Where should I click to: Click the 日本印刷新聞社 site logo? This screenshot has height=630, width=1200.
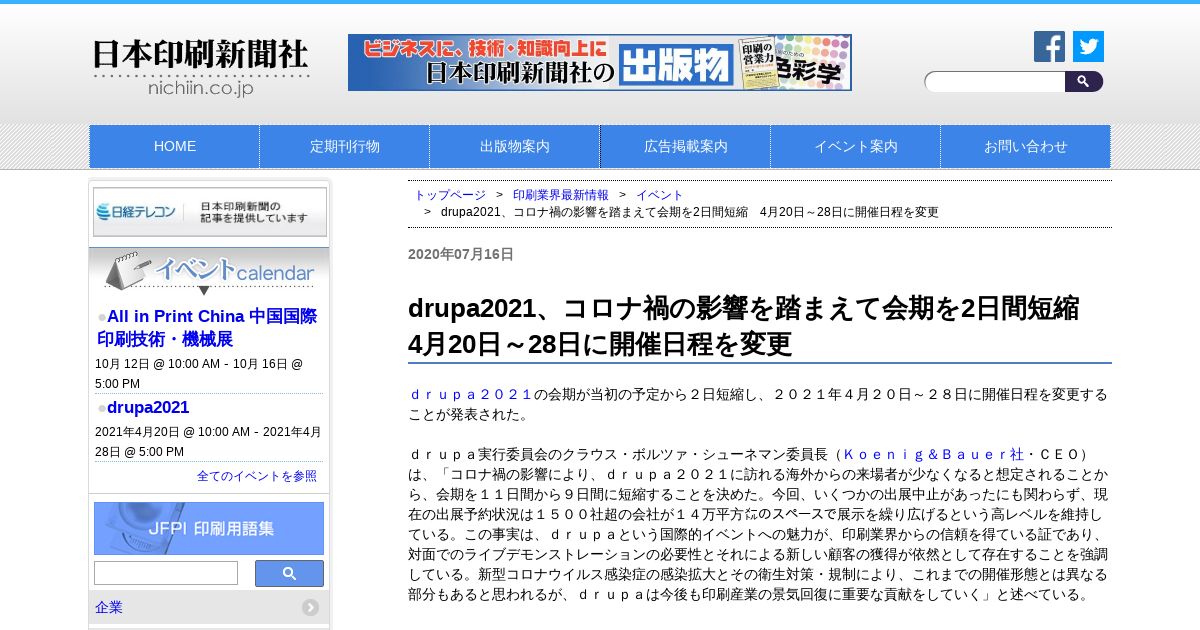[x=201, y=68]
